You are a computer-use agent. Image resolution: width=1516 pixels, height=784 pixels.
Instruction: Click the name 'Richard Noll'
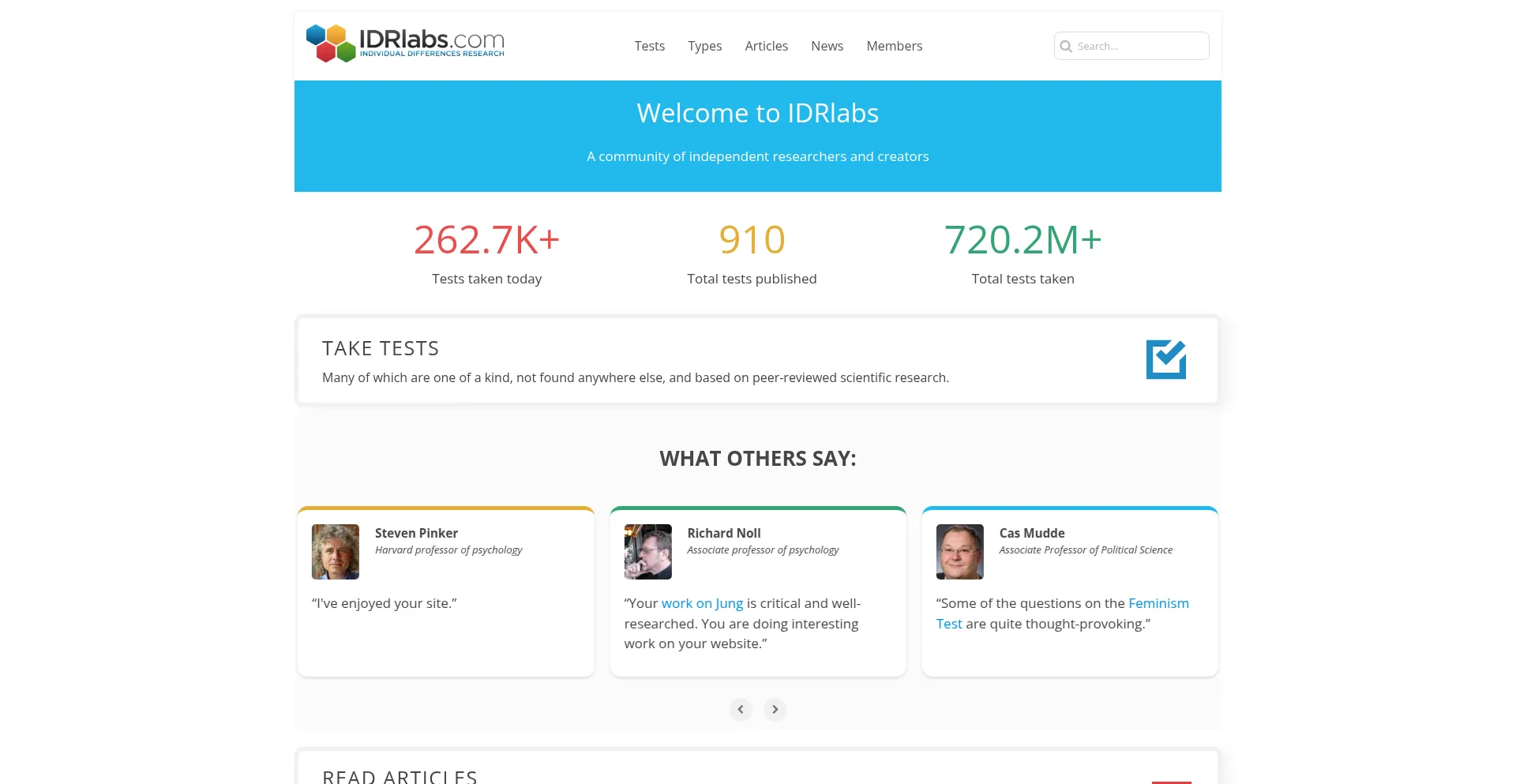tap(724, 533)
